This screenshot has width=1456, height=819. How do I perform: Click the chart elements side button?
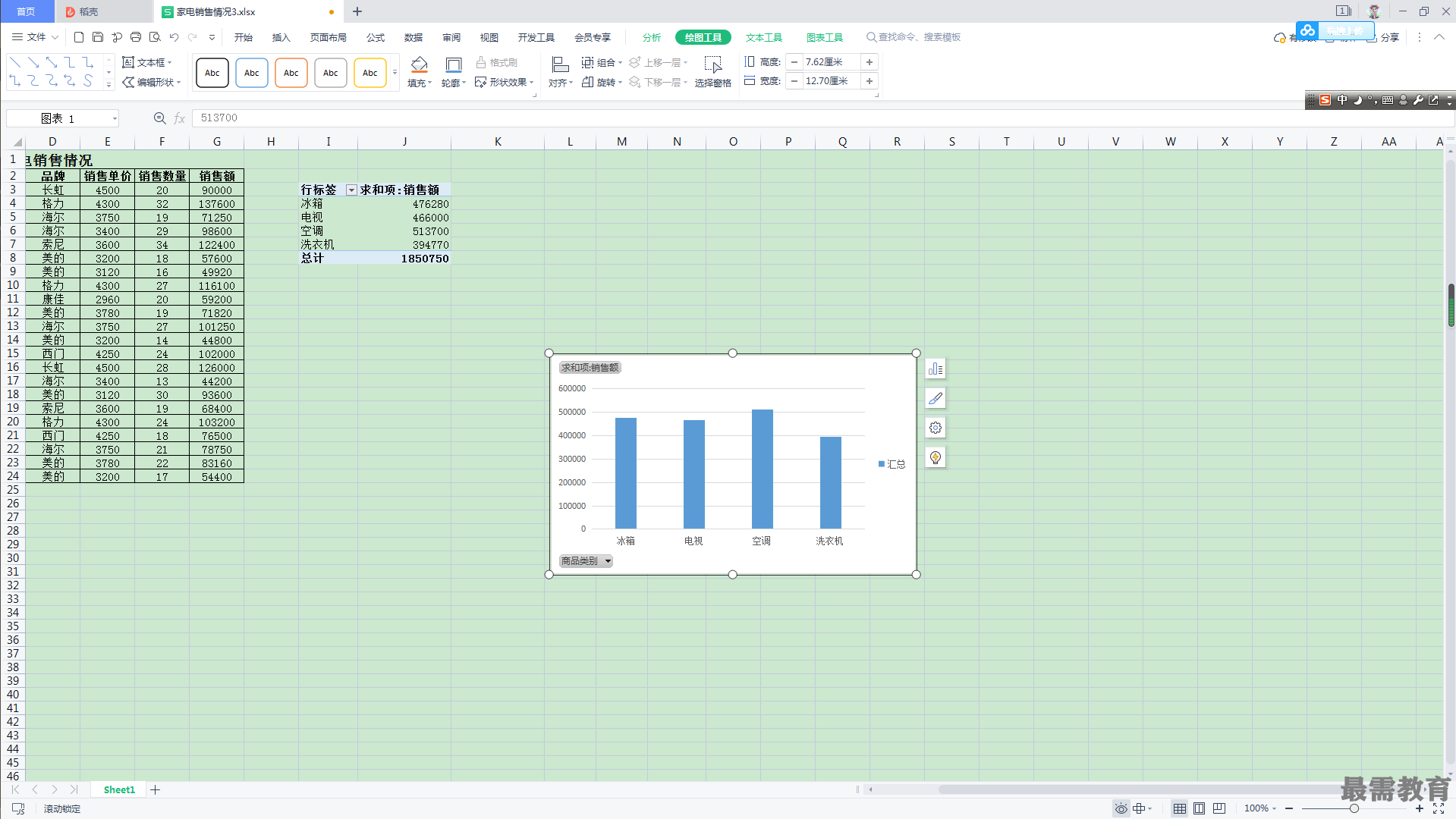[936, 369]
